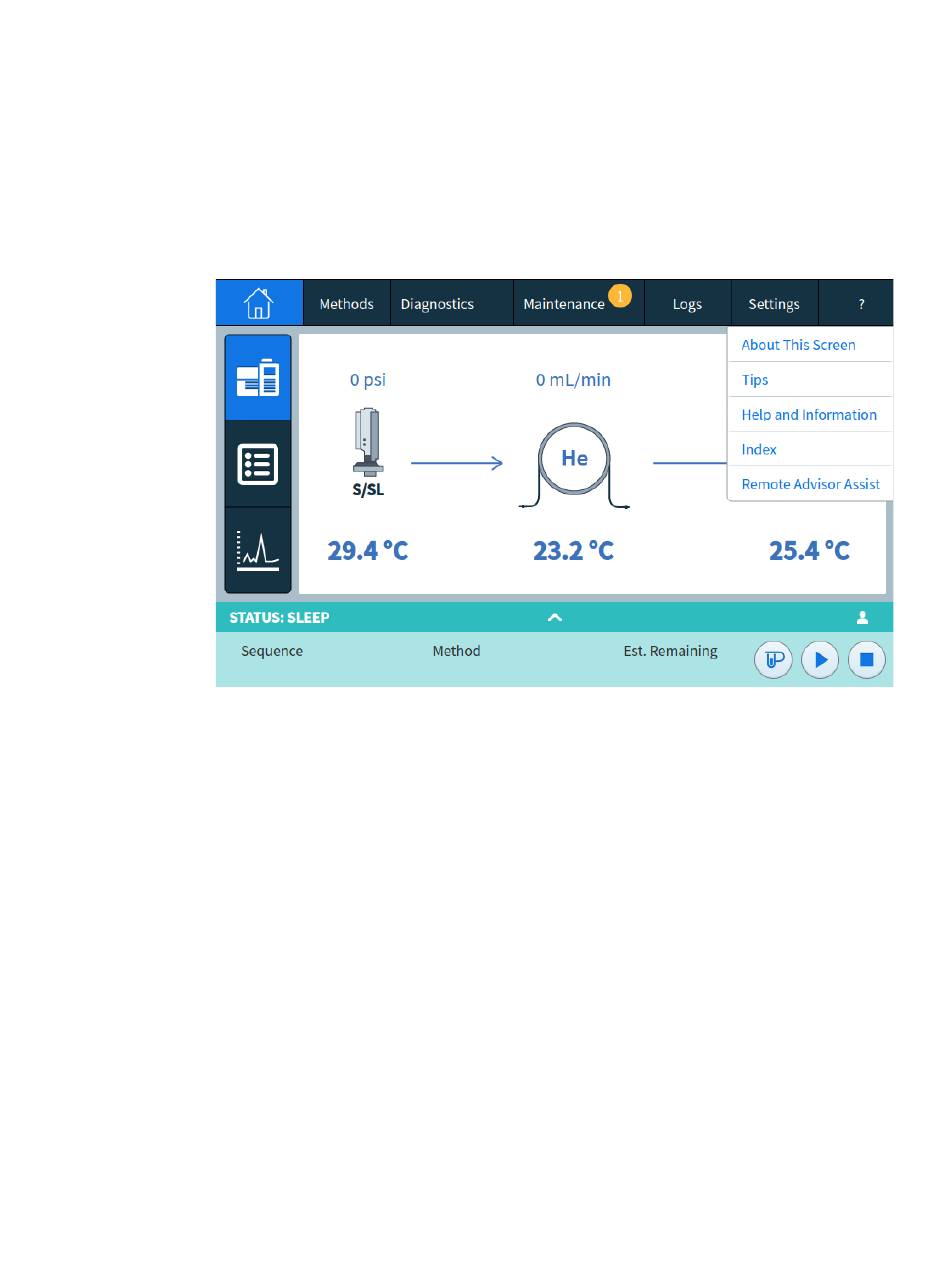950x1267 pixels.
Task: Go to the Home screen icon
Action: tap(259, 302)
